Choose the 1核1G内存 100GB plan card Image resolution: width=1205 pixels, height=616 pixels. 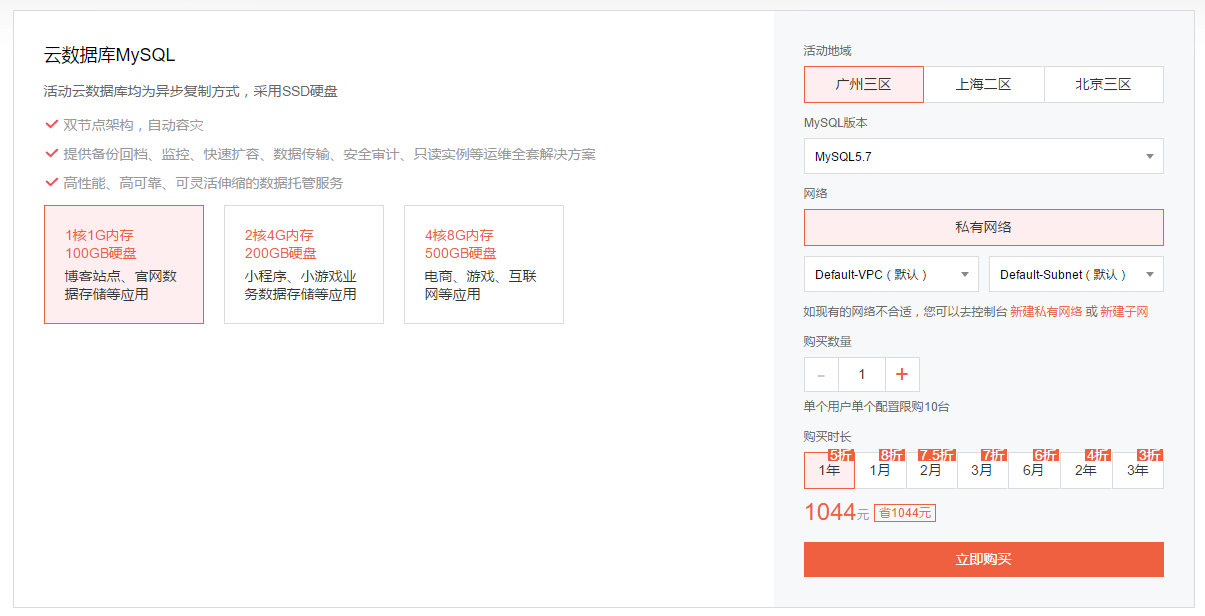coord(124,265)
